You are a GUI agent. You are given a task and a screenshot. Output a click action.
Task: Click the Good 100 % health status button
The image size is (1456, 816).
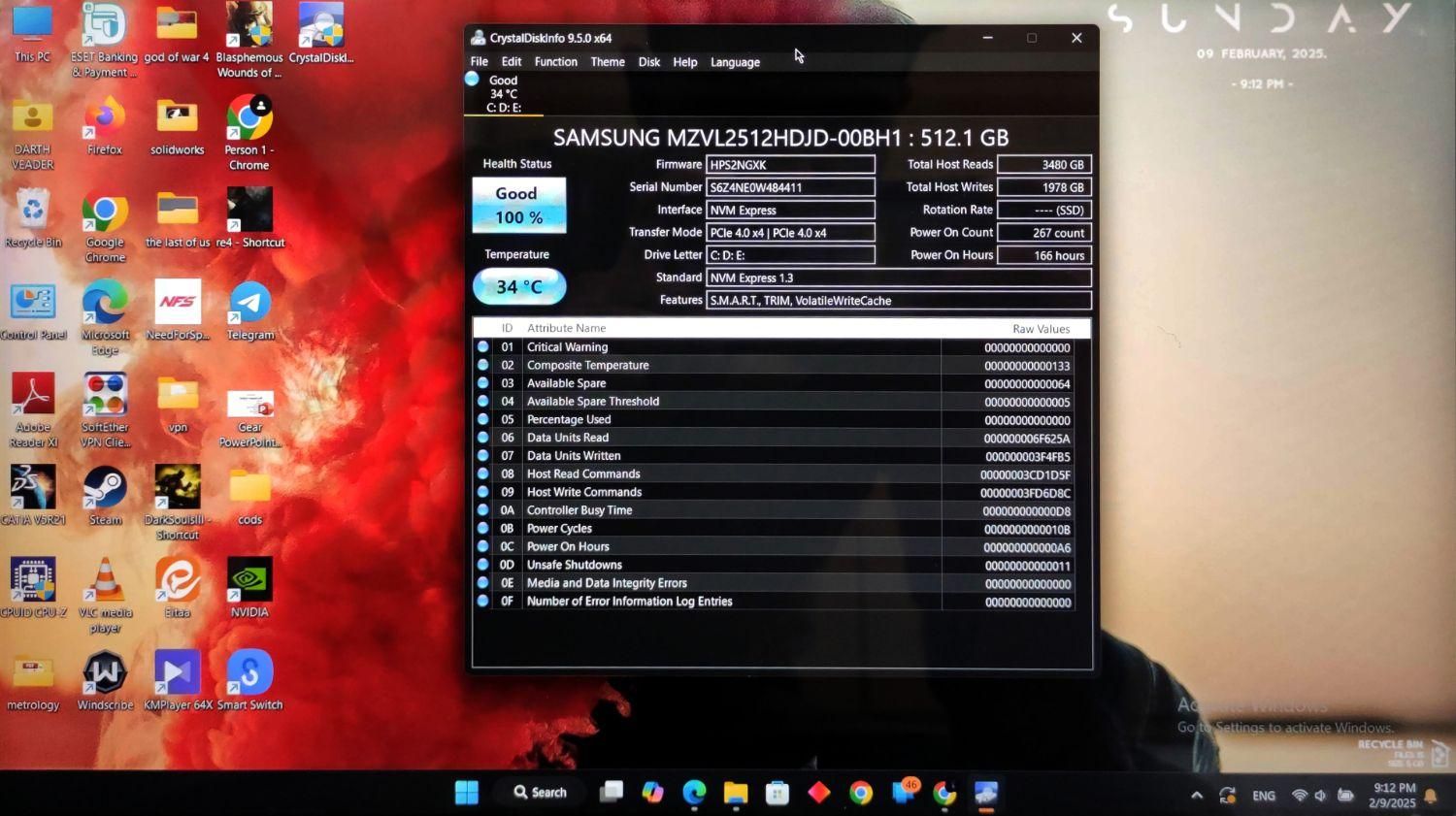(519, 205)
